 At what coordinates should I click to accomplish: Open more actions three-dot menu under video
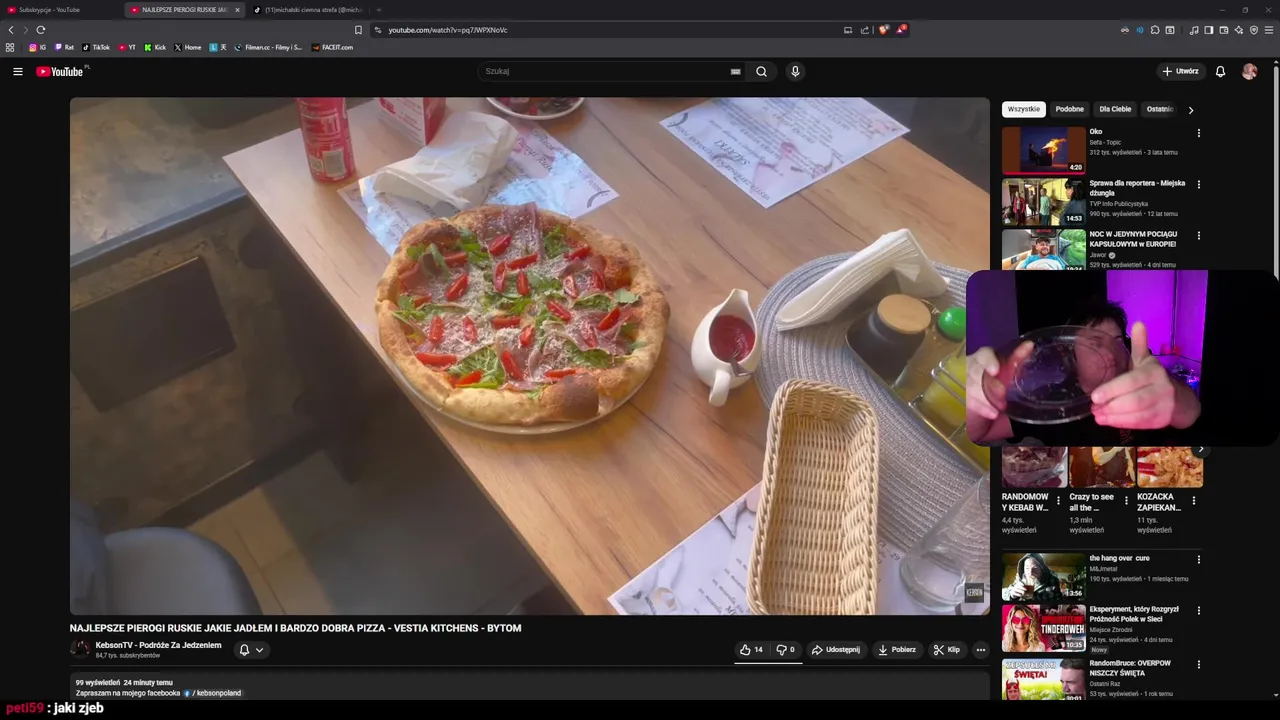click(x=980, y=650)
